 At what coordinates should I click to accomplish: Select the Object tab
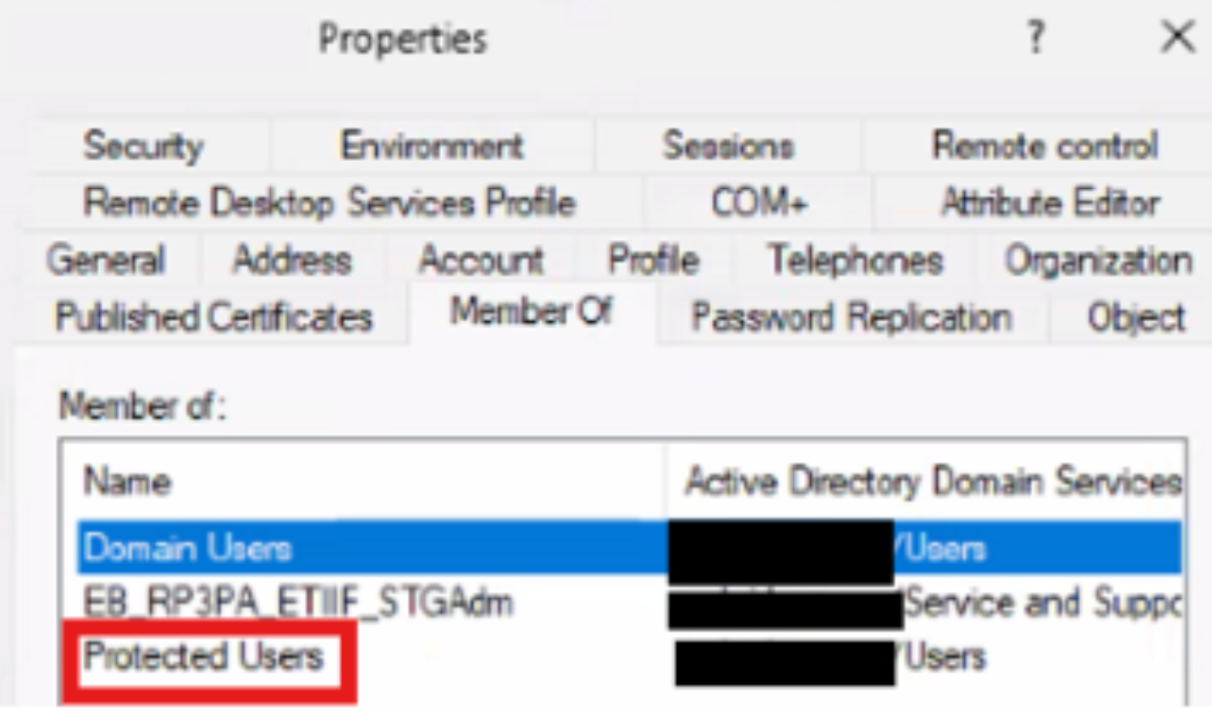tap(1136, 318)
